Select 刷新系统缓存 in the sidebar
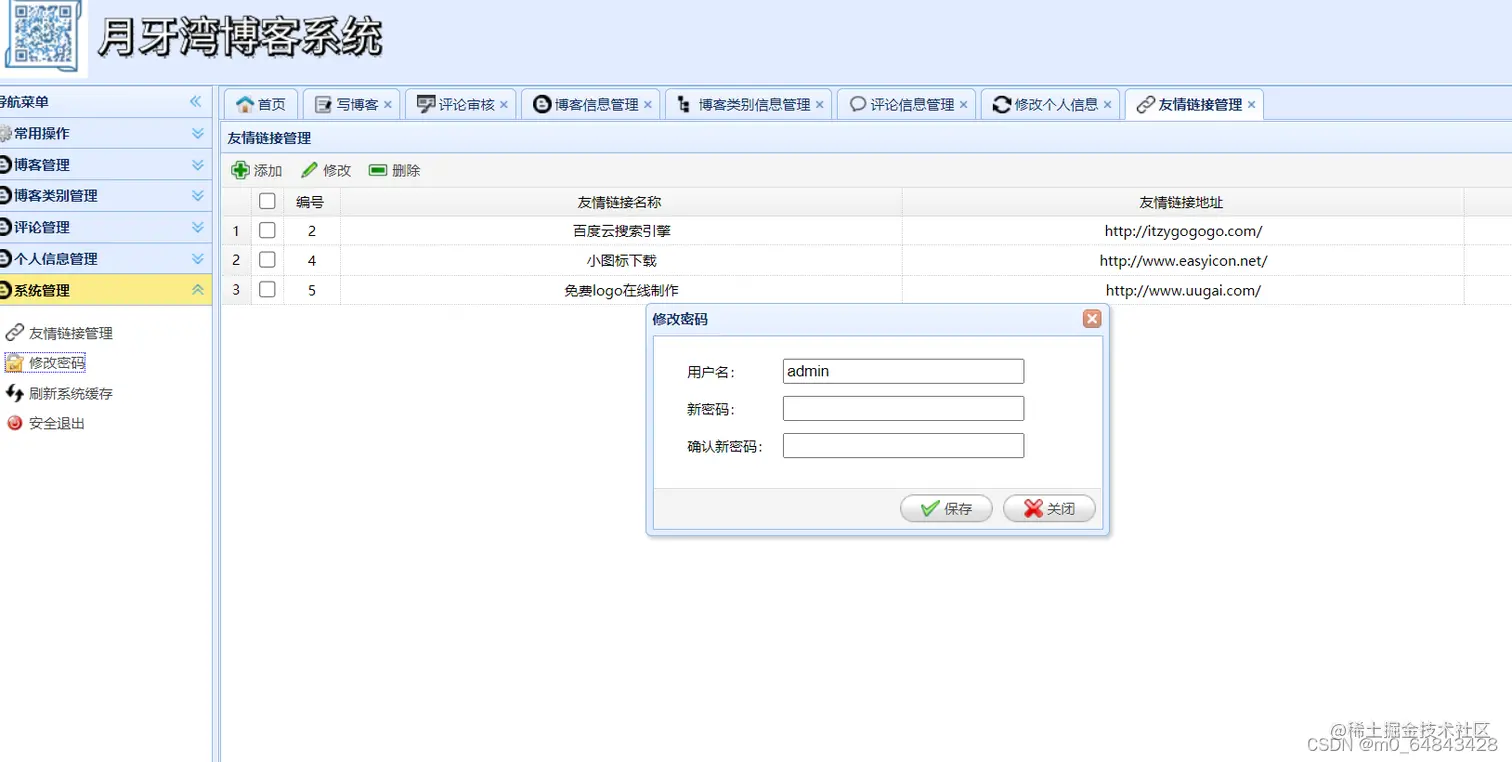1512x762 pixels. point(71,393)
